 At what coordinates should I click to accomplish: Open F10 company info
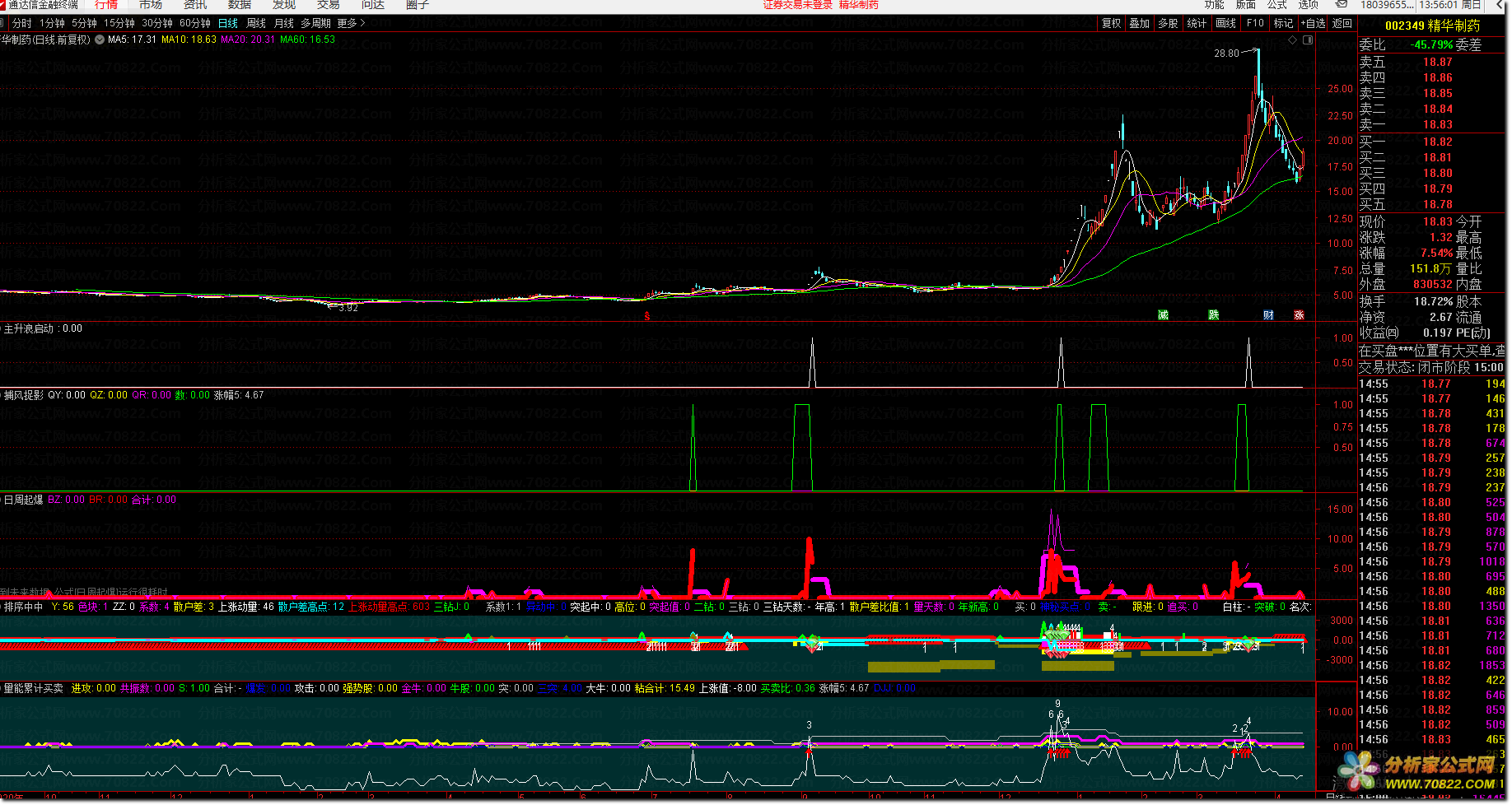coord(1255,23)
